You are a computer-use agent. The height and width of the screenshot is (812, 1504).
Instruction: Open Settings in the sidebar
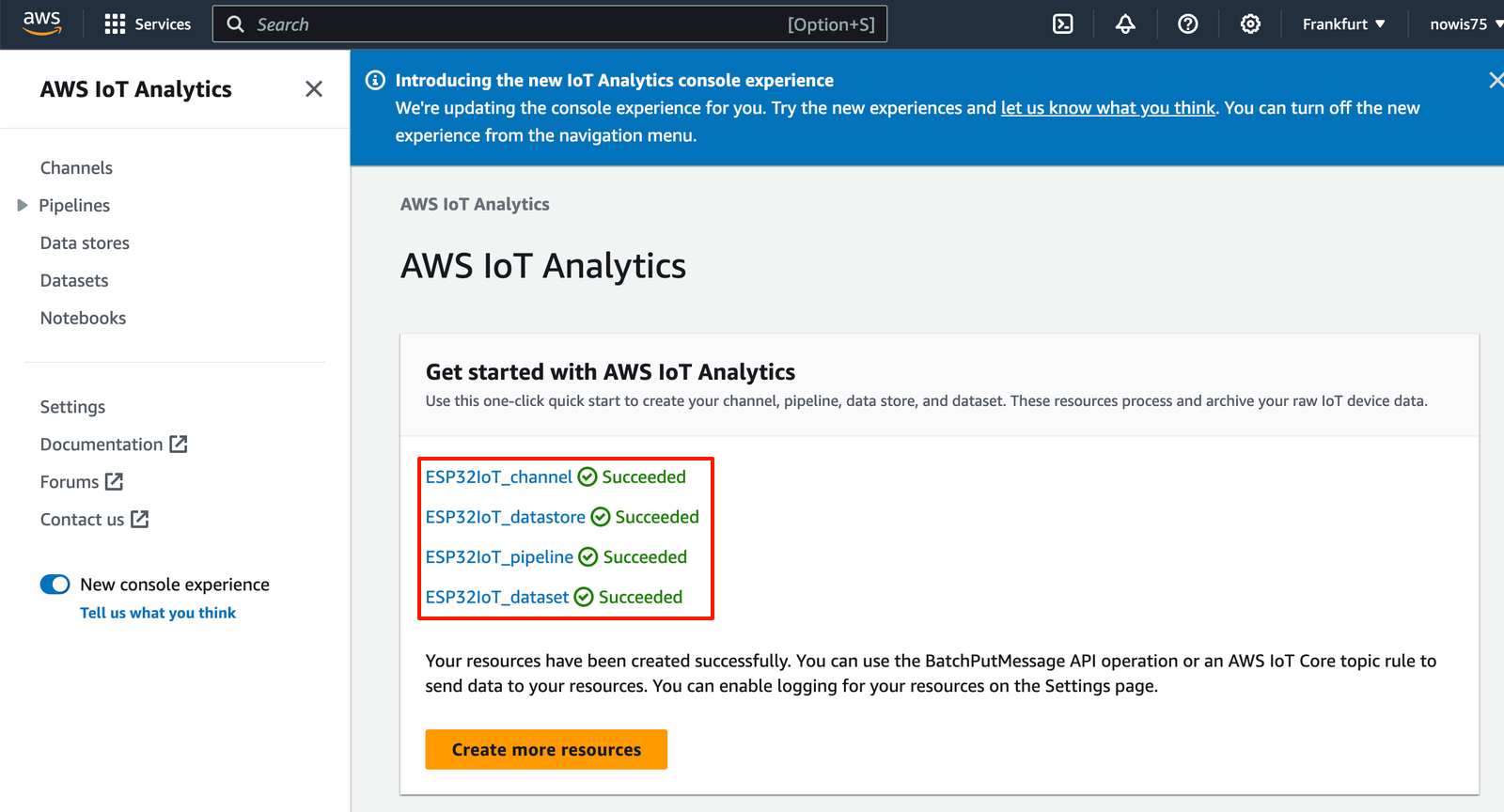click(72, 407)
